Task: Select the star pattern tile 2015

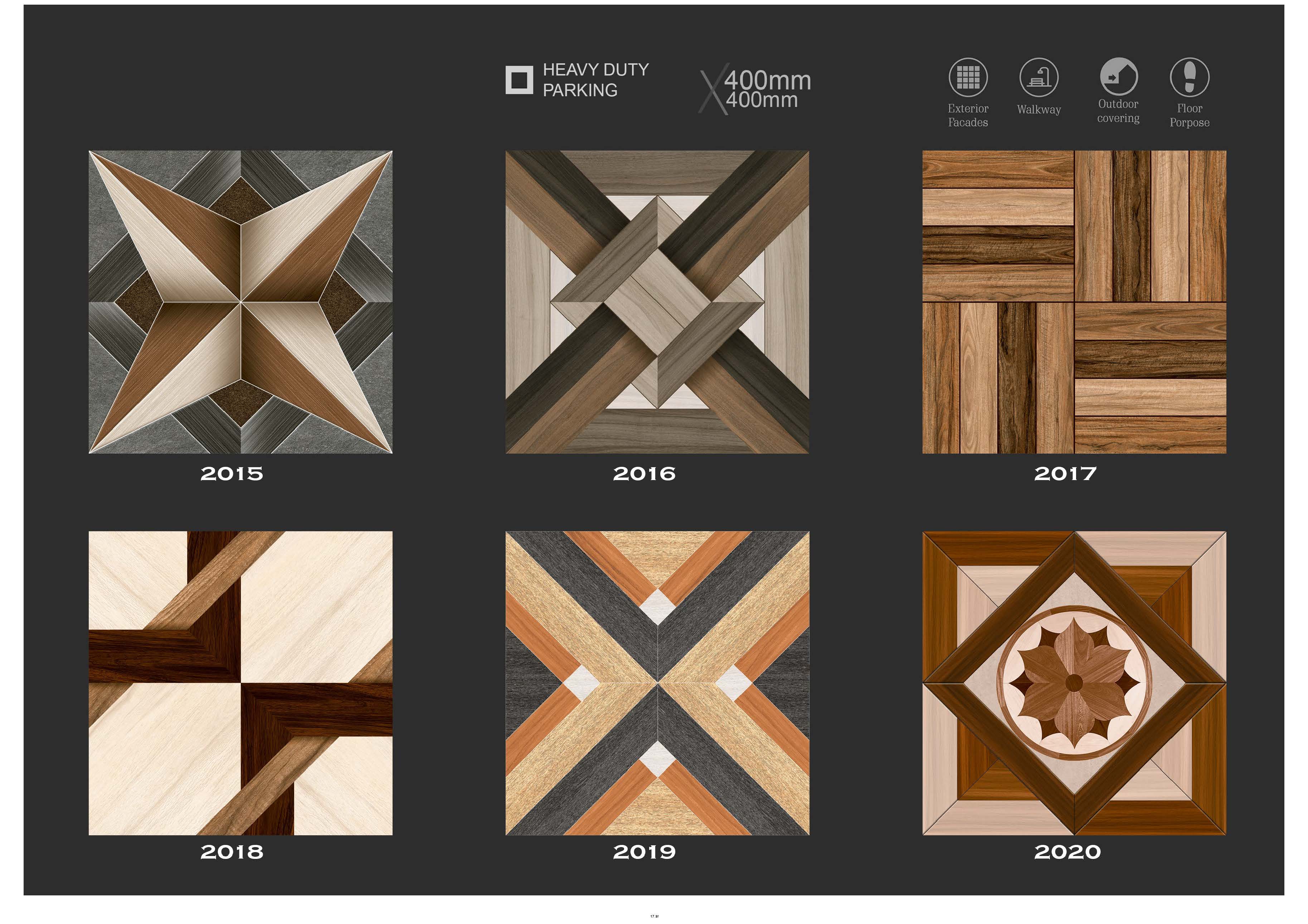Action: (x=240, y=302)
